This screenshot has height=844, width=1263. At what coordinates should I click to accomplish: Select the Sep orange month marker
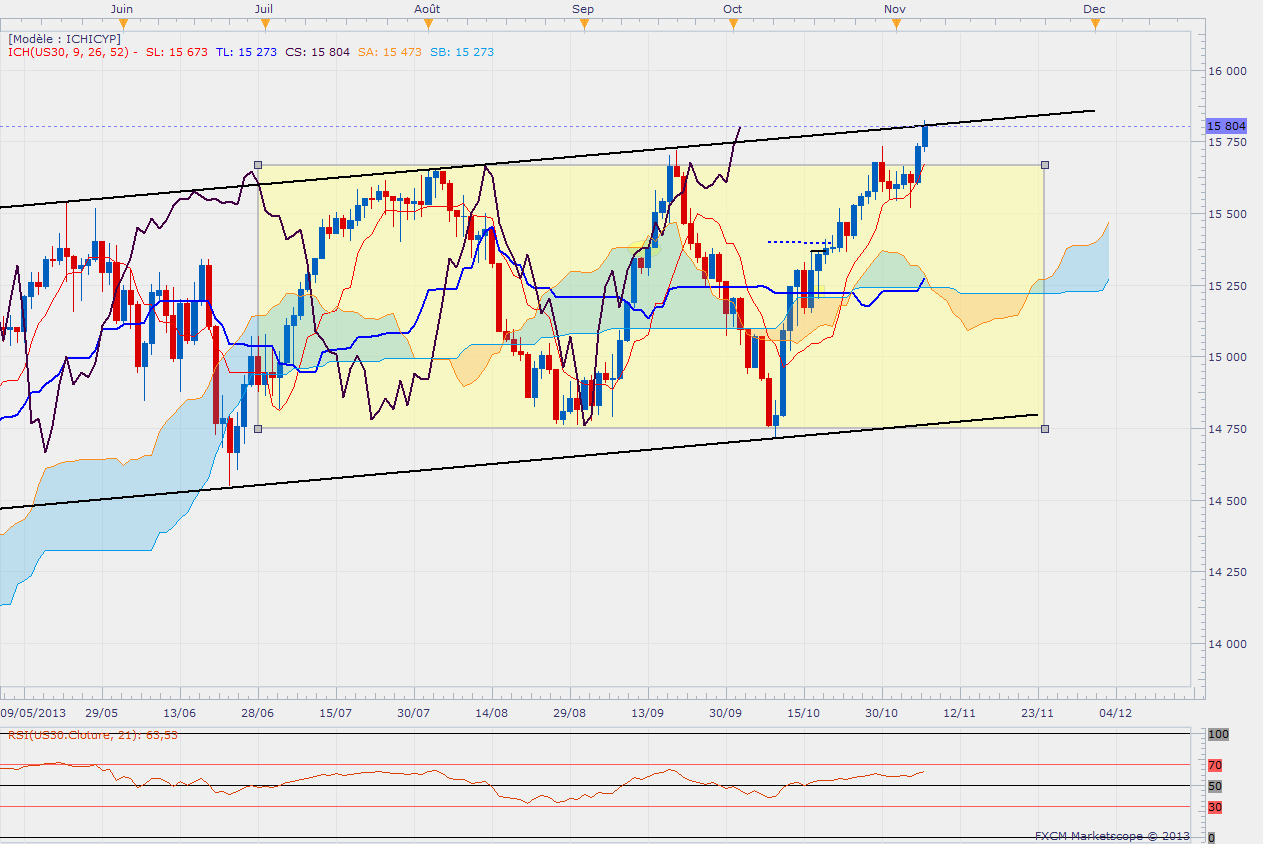[583, 25]
